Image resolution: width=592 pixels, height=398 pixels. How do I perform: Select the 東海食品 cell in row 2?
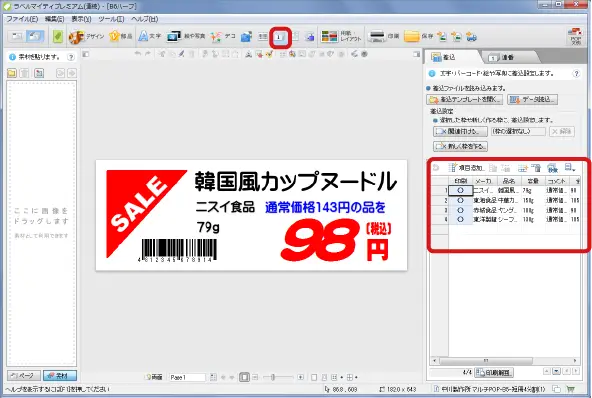484,201
